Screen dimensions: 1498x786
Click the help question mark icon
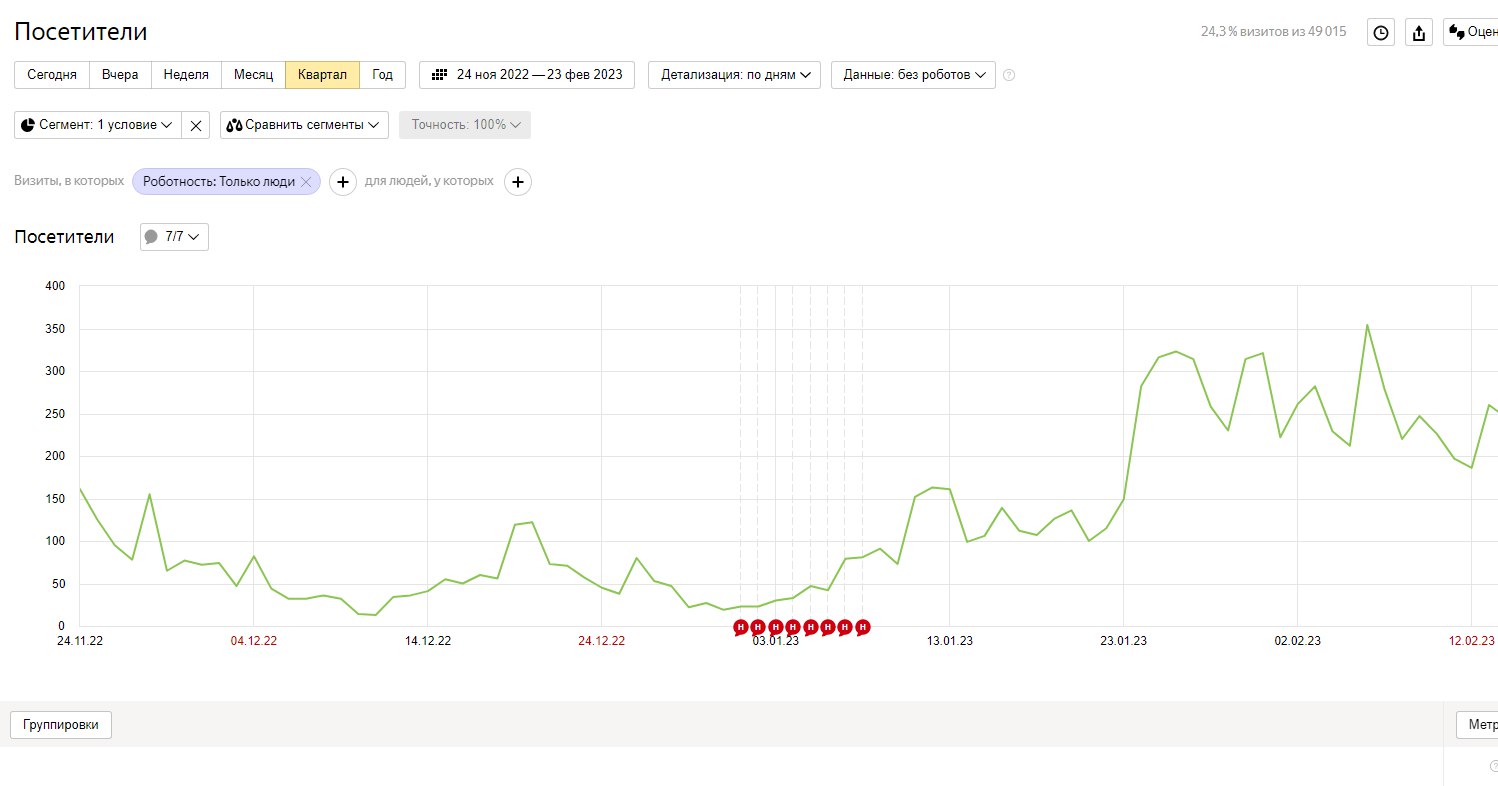pos(1009,75)
